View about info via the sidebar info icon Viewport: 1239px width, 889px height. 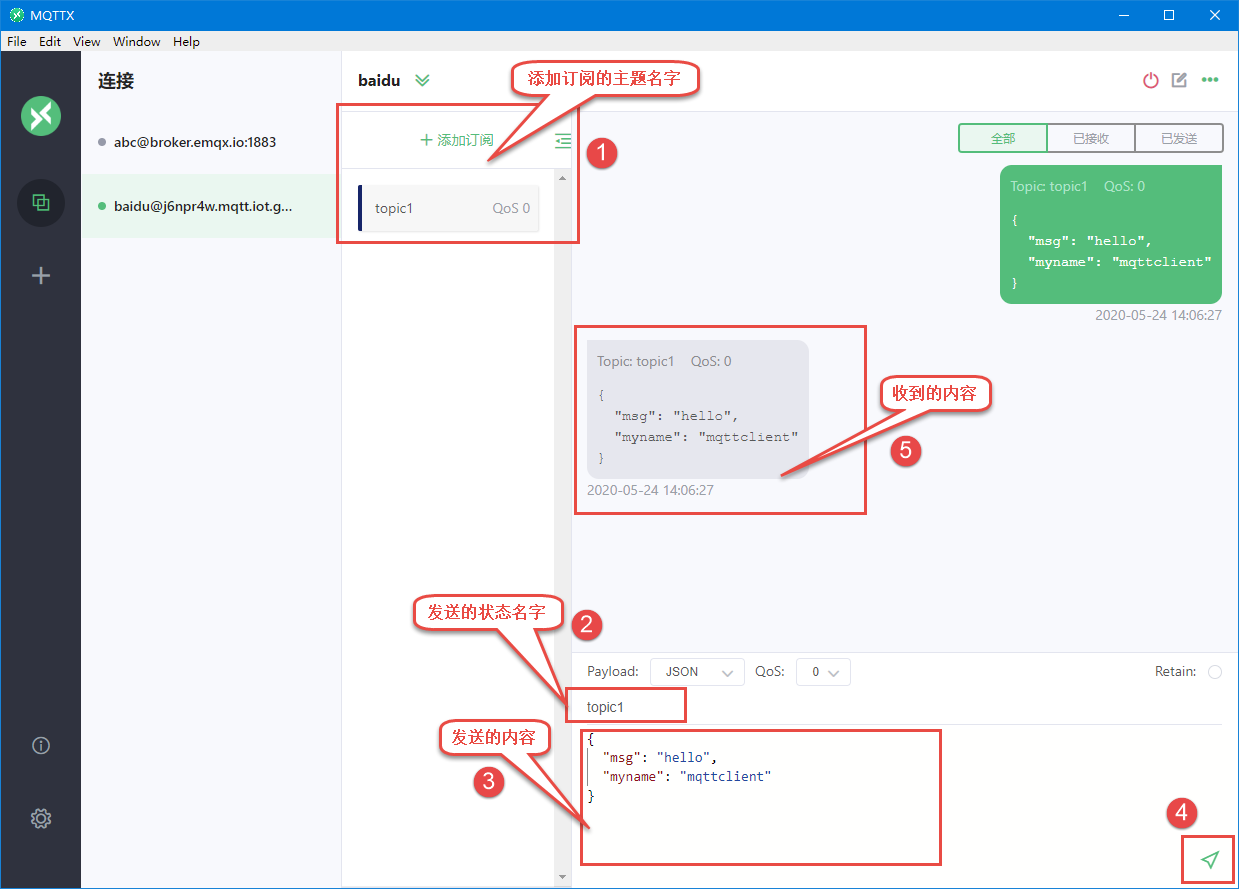[40, 745]
